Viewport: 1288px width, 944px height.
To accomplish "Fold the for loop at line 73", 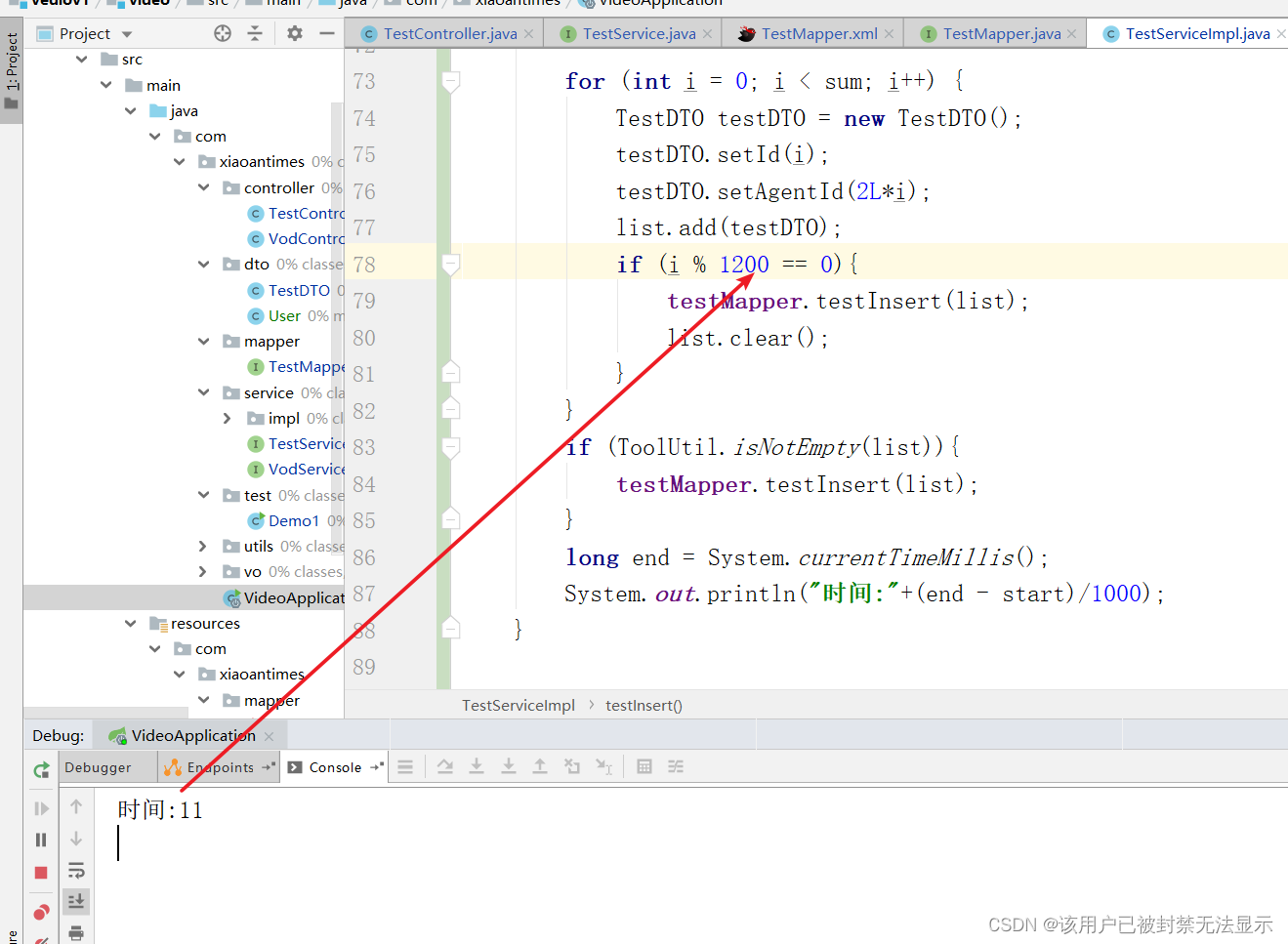I will (x=450, y=81).
